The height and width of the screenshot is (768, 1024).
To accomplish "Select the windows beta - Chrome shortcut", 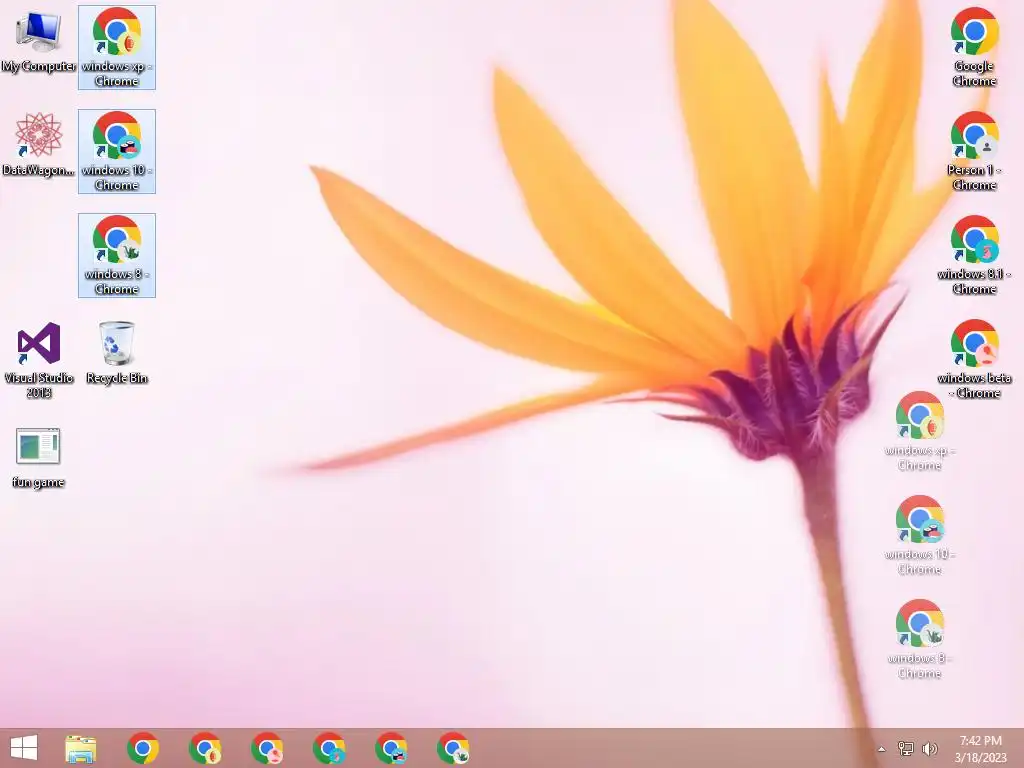I will coord(974,359).
